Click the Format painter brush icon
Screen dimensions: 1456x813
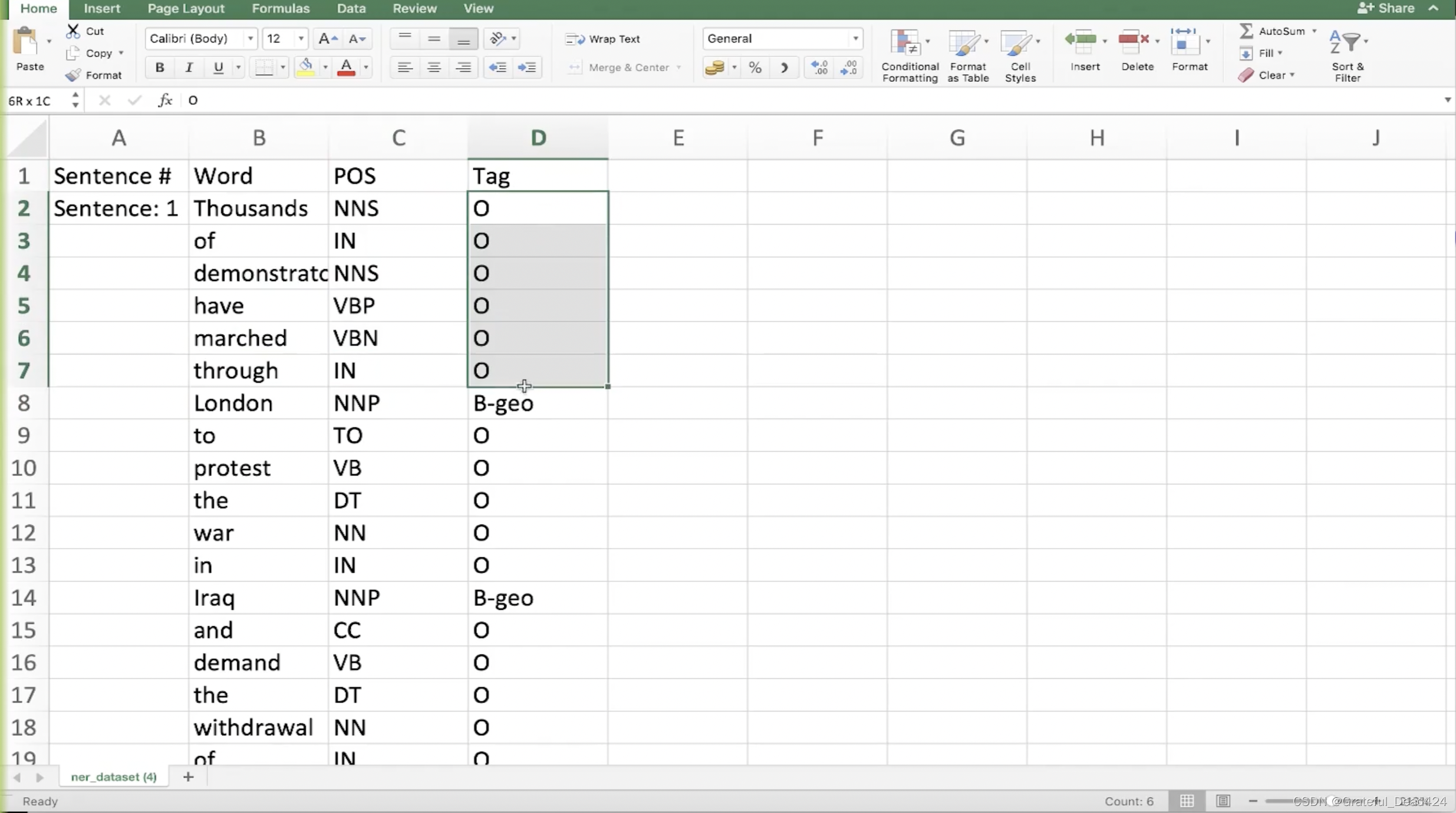pyautogui.click(x=73, y=75)
